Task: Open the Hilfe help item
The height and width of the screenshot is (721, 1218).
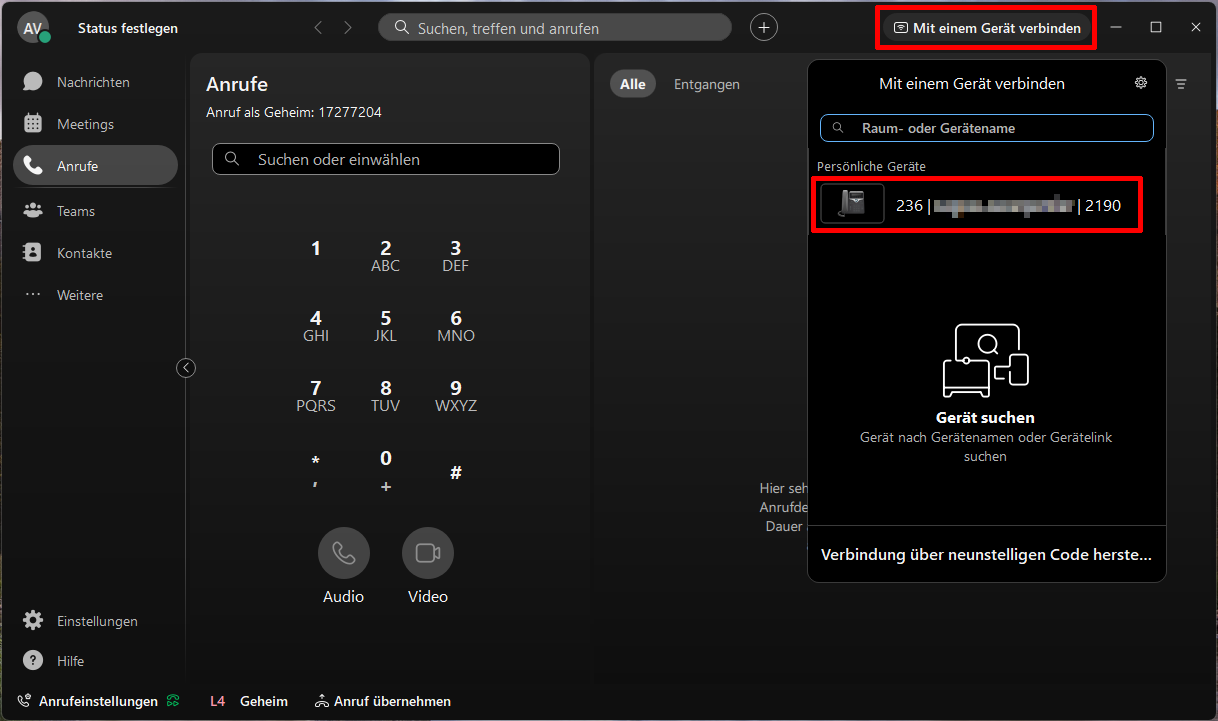Action: click(x=70, y=661)
